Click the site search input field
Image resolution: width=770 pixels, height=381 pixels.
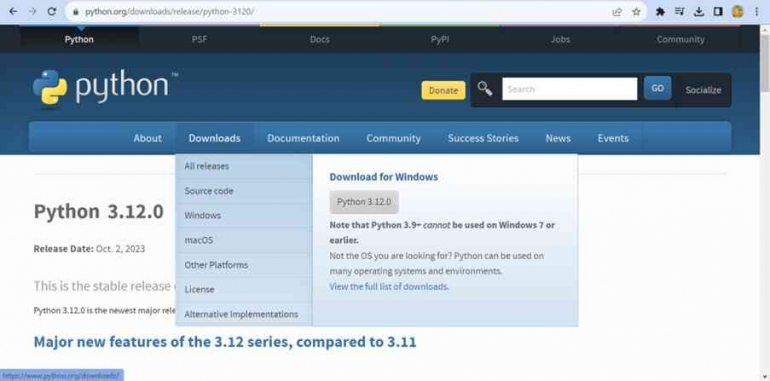coord(570,89)
